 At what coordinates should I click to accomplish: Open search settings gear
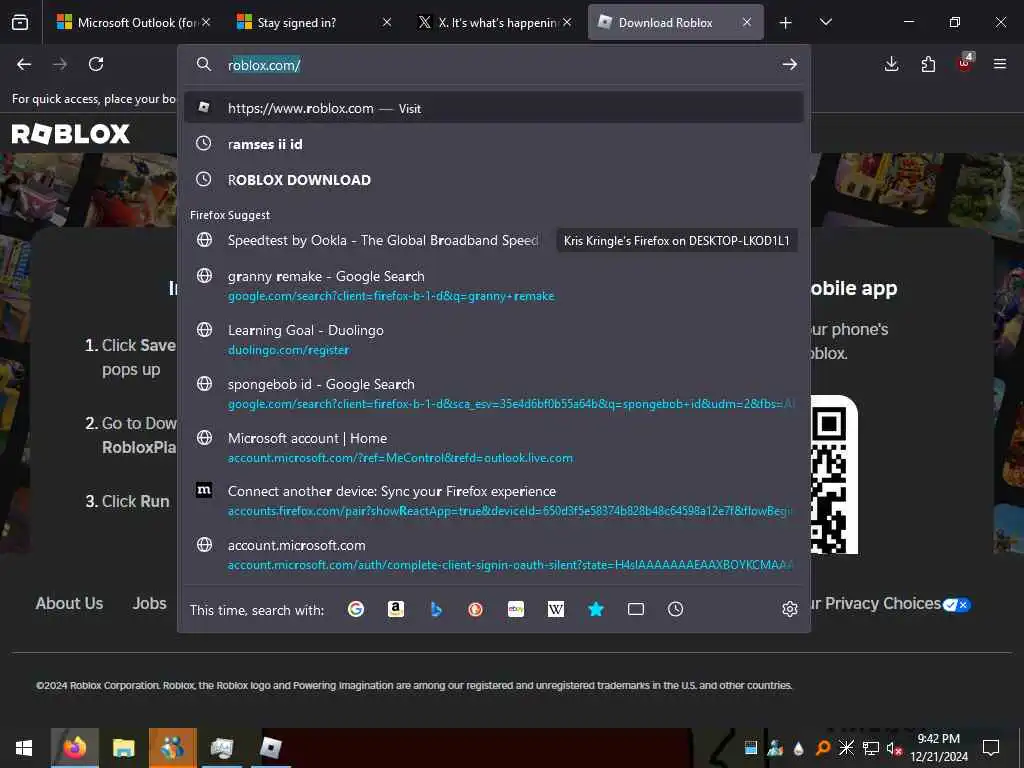click(x=790, y=609)
